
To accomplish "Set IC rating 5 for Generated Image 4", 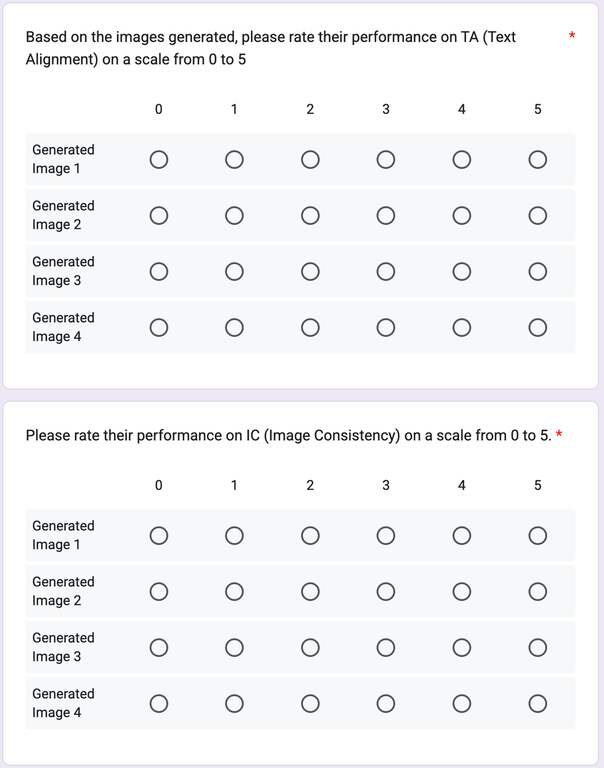I will click(x=537, y=704).
